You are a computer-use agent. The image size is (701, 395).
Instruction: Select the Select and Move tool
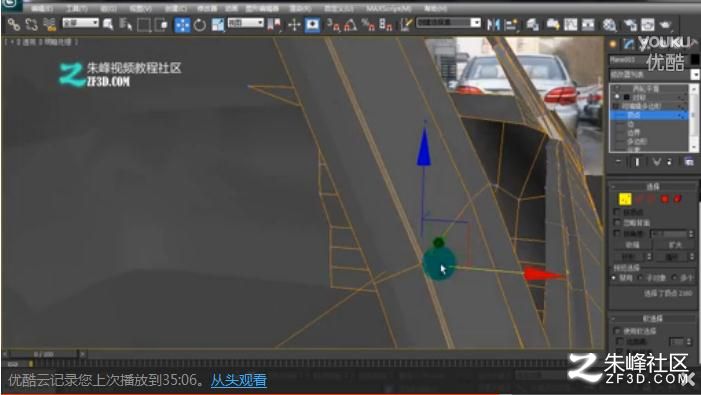[x=182, y=25]
